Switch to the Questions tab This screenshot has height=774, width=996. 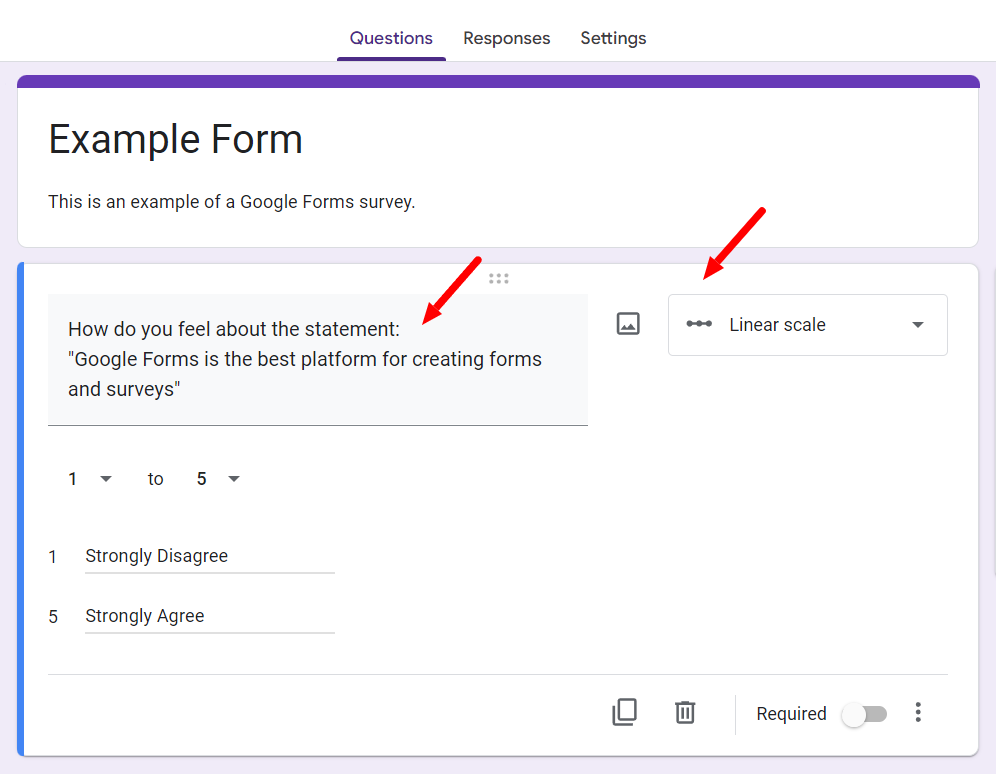point(391,38)
